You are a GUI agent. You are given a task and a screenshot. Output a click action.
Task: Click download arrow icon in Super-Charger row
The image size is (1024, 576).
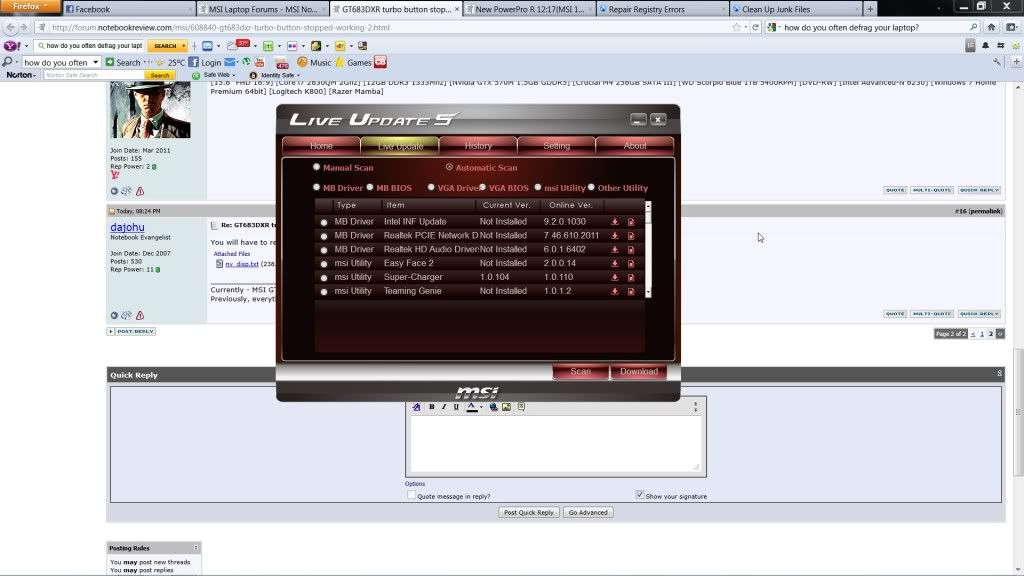click(x=615, y=278)
